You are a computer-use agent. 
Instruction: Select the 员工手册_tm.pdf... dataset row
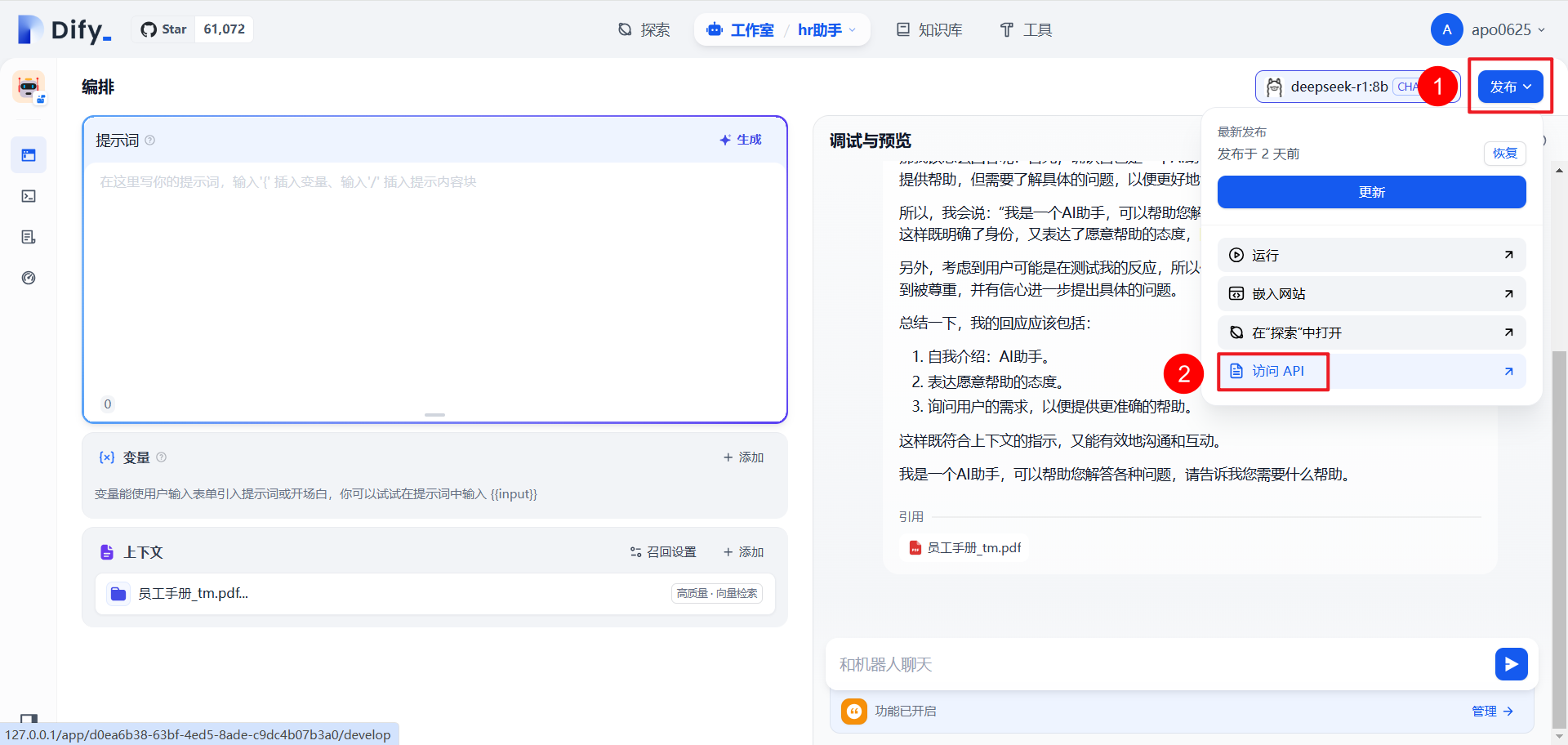click(434, 594)
